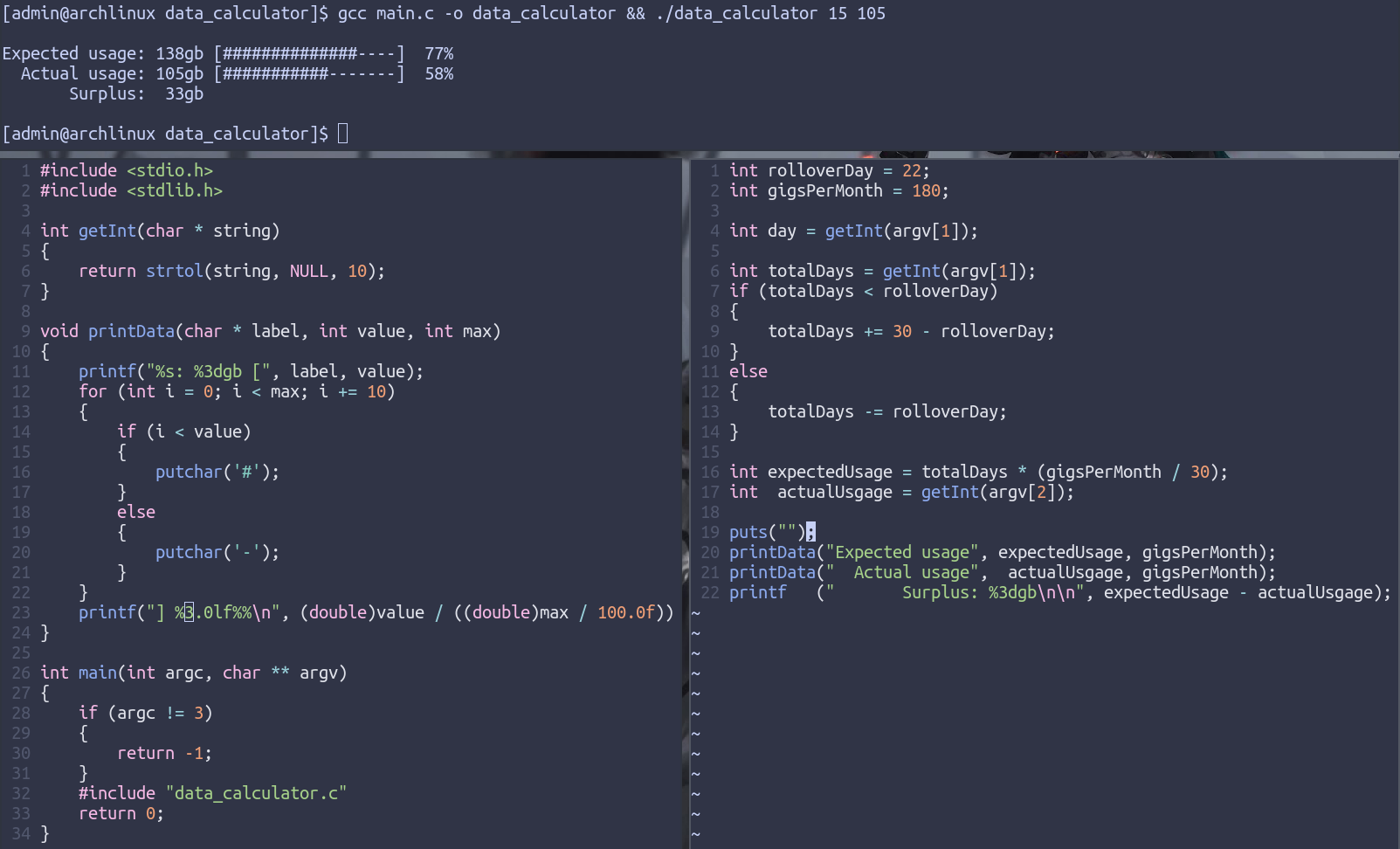Image resolution: width=1400 pixels, height=849 pixels.
Task: Click the "if (argc != 3)" check
Action: (146, 713)
